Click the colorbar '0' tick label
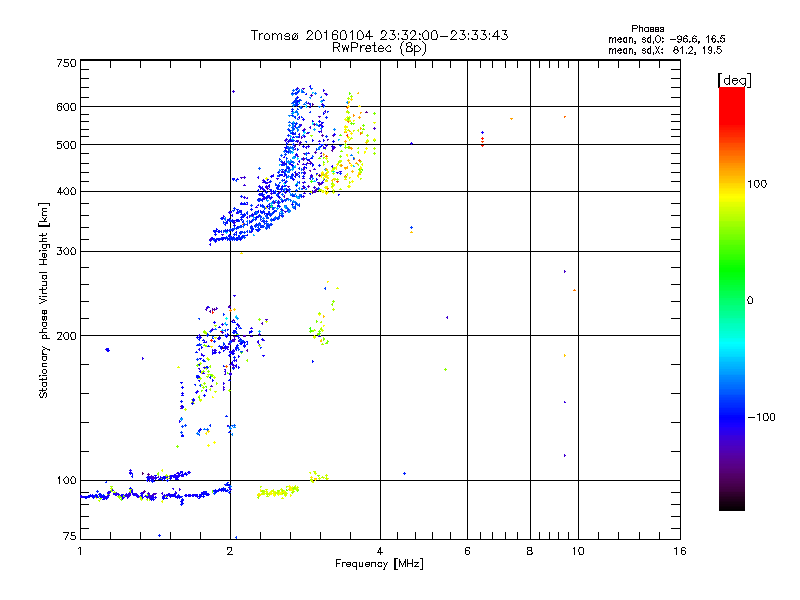 pyautogui.click(x=750, y=300)
